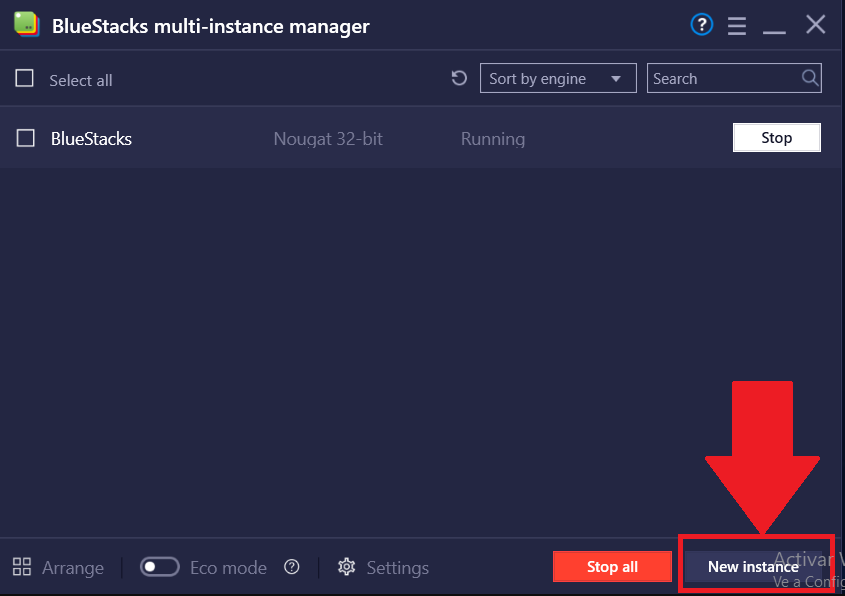The image size is (845, 596).
Task: Click the BlueStacks logo icon
Action: click(x=26, y=24)
